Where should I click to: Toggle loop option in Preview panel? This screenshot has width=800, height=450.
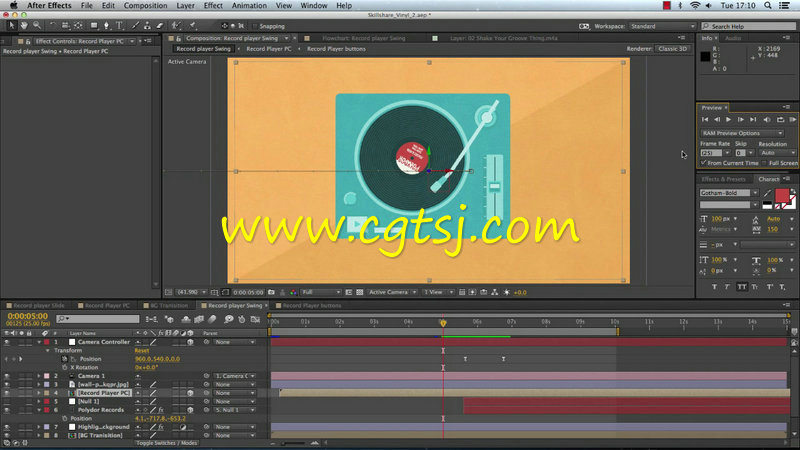tap(780, 119)
